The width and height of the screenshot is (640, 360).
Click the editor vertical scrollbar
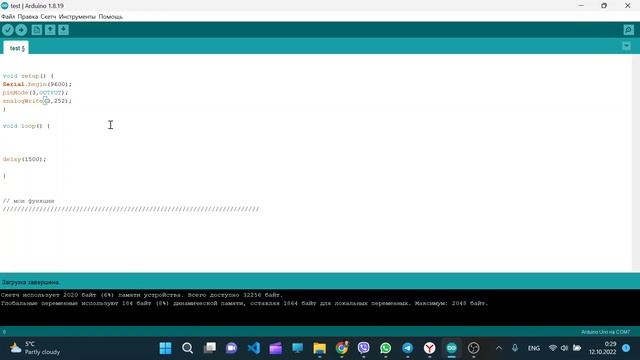636,162
